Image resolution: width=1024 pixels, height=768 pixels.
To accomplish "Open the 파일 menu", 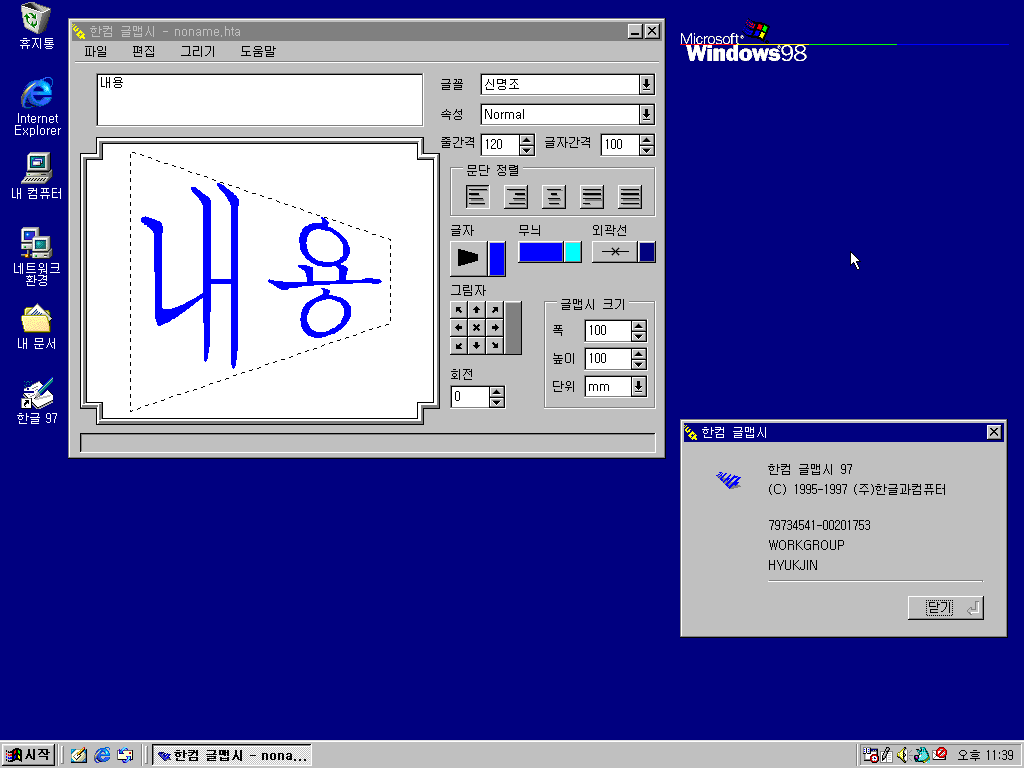I will [x=95, y=51].
